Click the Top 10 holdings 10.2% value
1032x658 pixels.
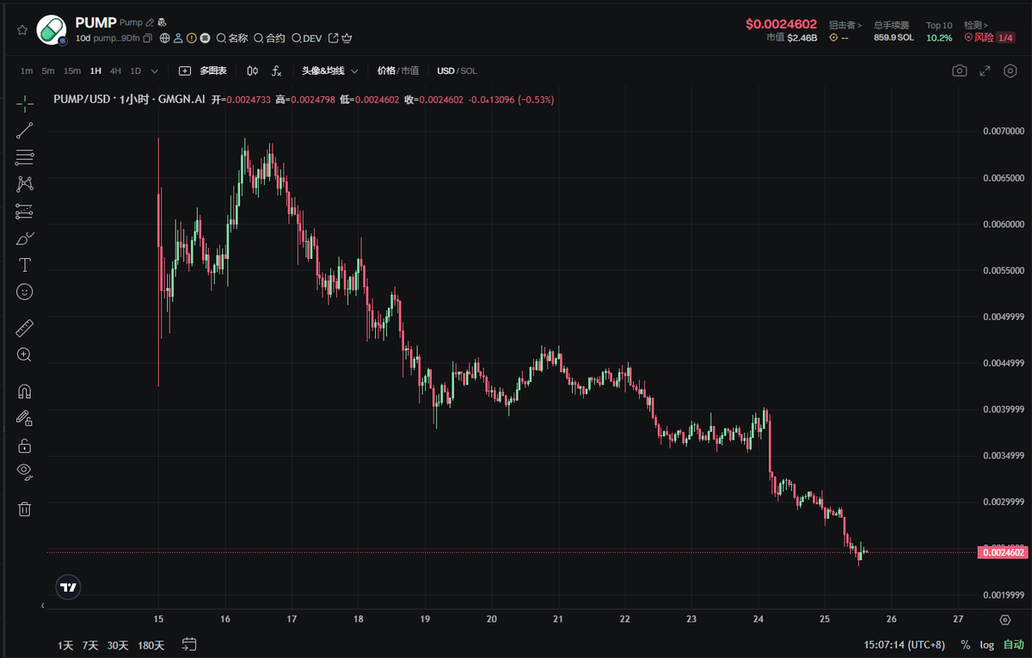point(939,38)
